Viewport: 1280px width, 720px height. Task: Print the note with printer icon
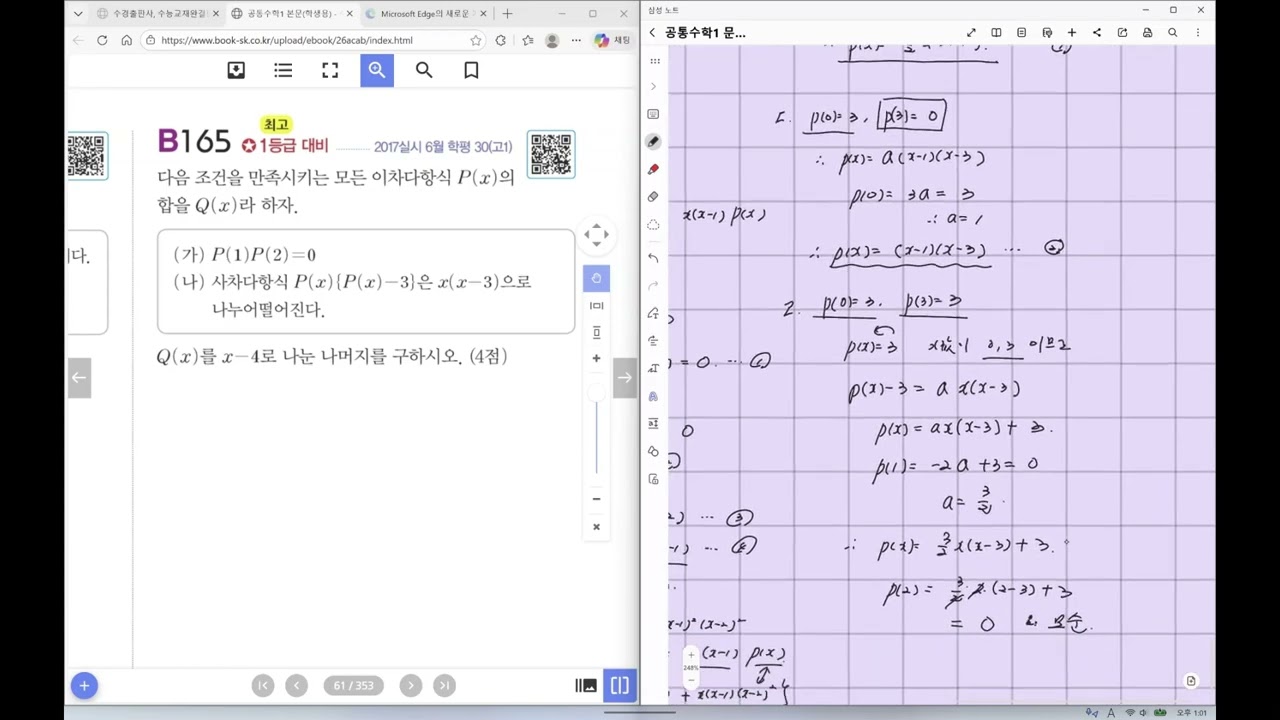point(1147,33)
